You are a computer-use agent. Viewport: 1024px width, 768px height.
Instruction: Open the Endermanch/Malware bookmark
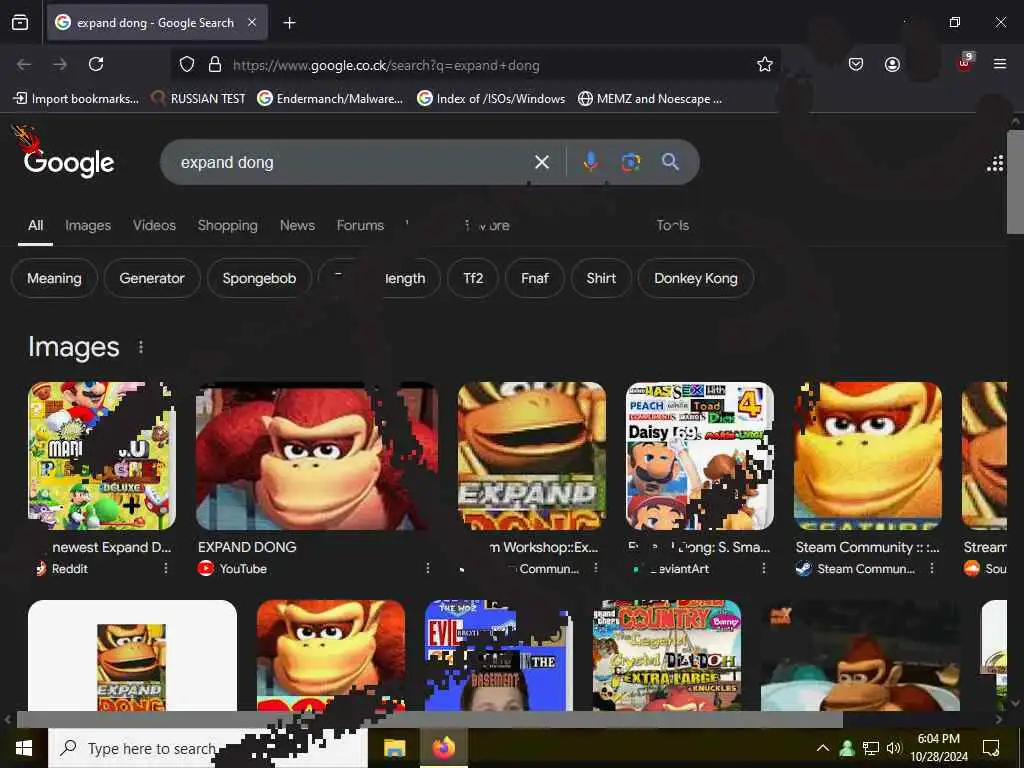coord(330,99)
